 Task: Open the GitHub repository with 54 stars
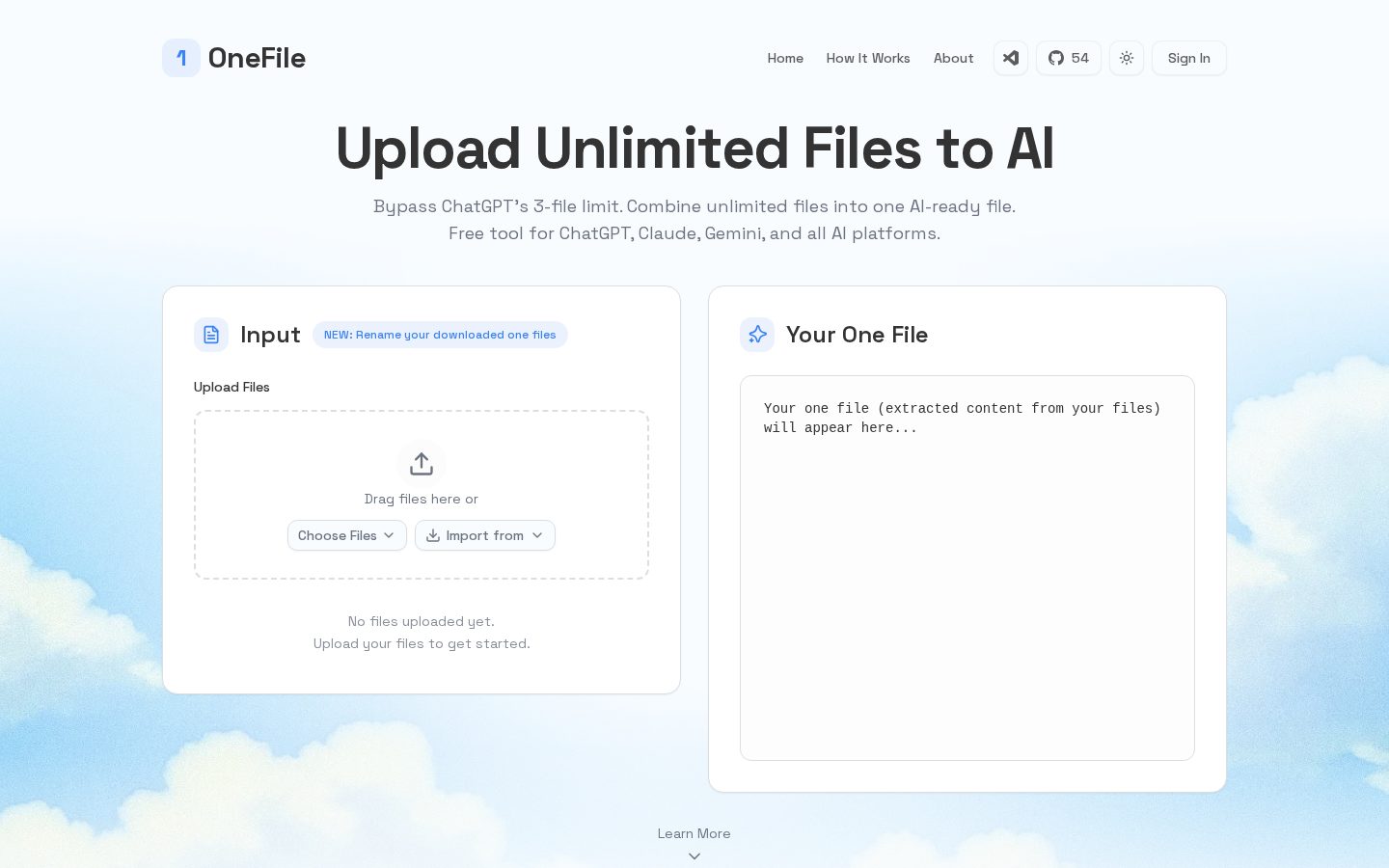(x=1069, y=58)
